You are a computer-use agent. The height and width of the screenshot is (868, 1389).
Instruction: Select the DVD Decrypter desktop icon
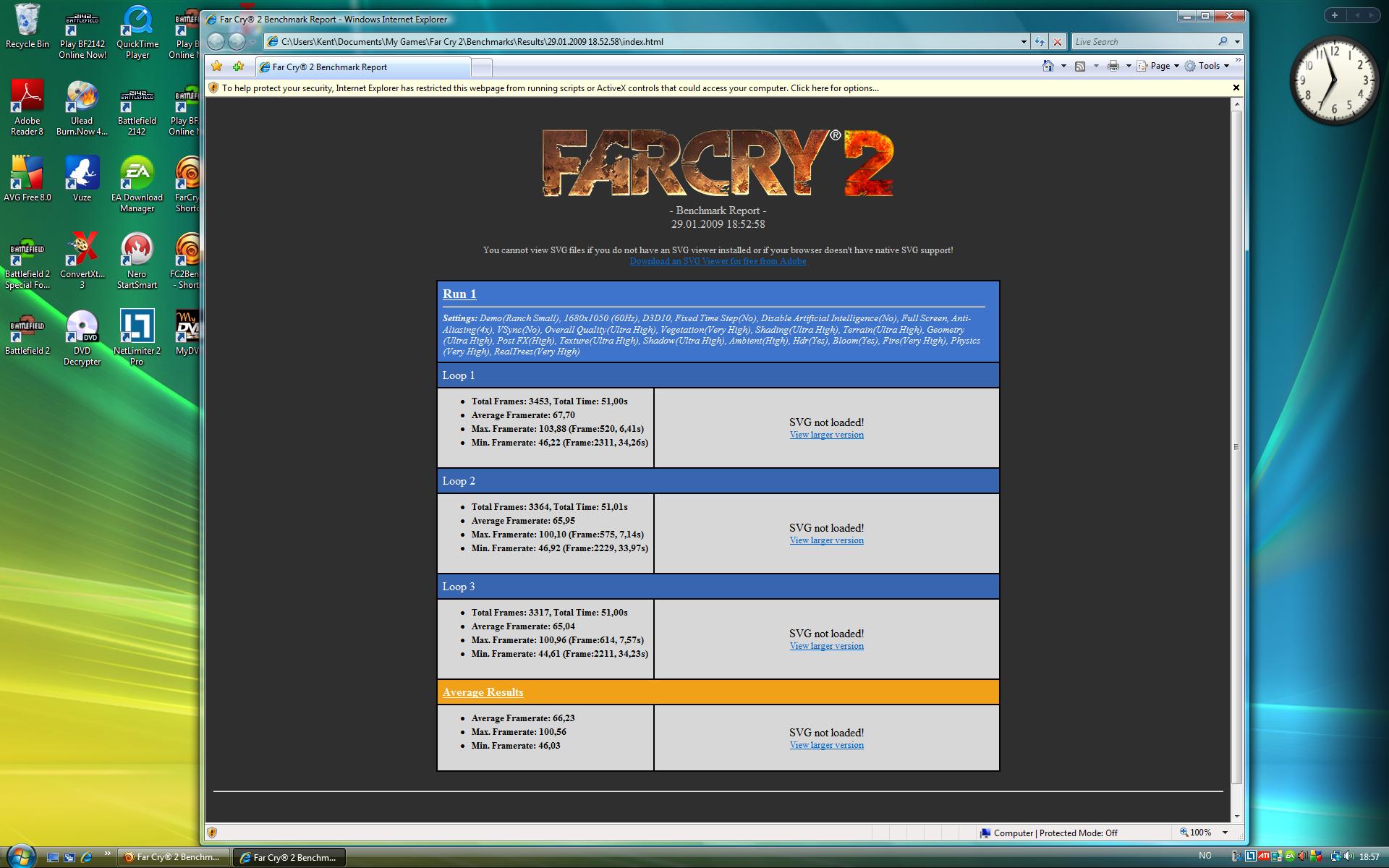tap(82, 338)
